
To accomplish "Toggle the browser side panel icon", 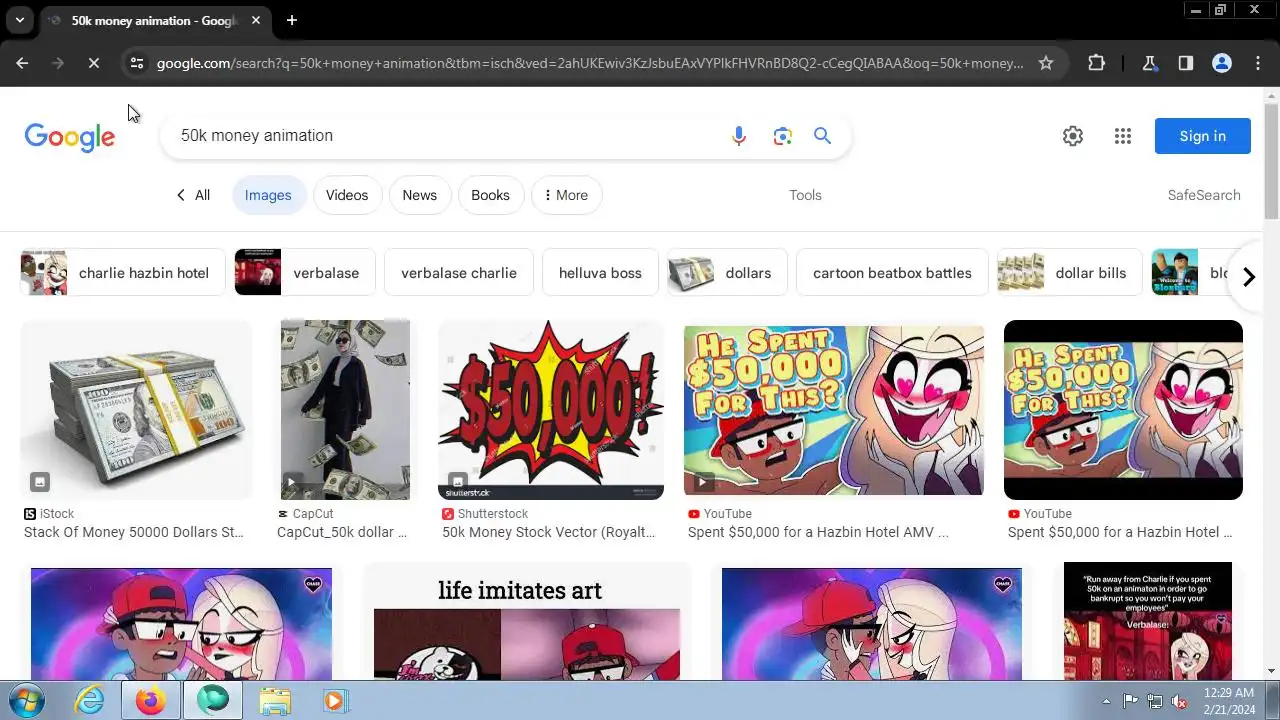I will [1185, 63].
